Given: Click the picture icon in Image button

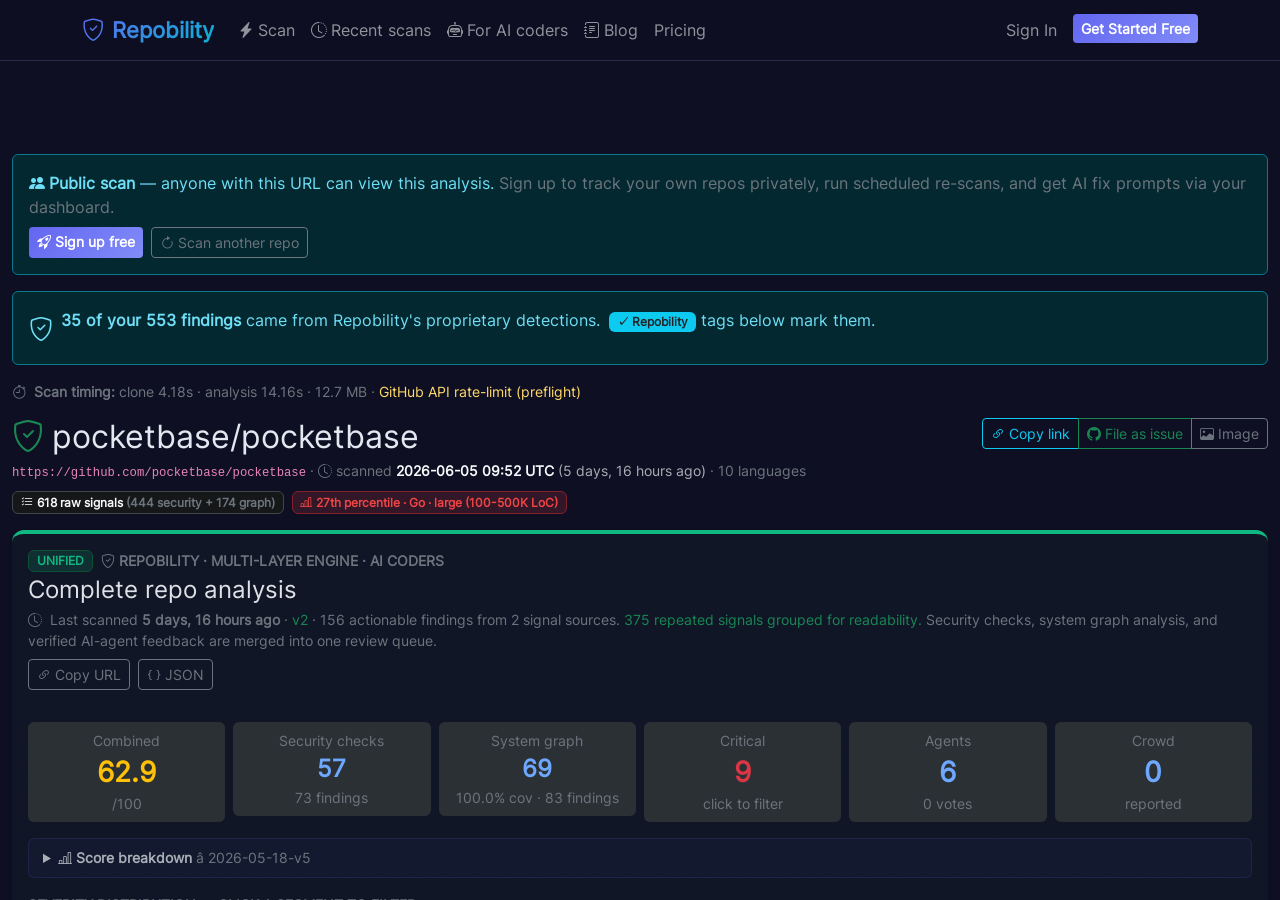Looking at the screenshot, I should pos(1207,434).
